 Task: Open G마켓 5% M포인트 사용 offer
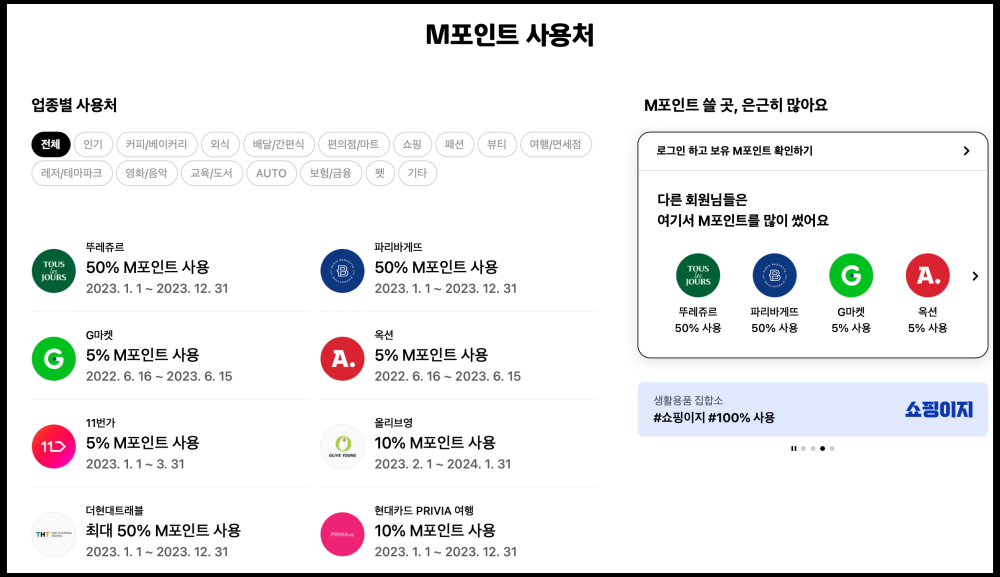170,356
